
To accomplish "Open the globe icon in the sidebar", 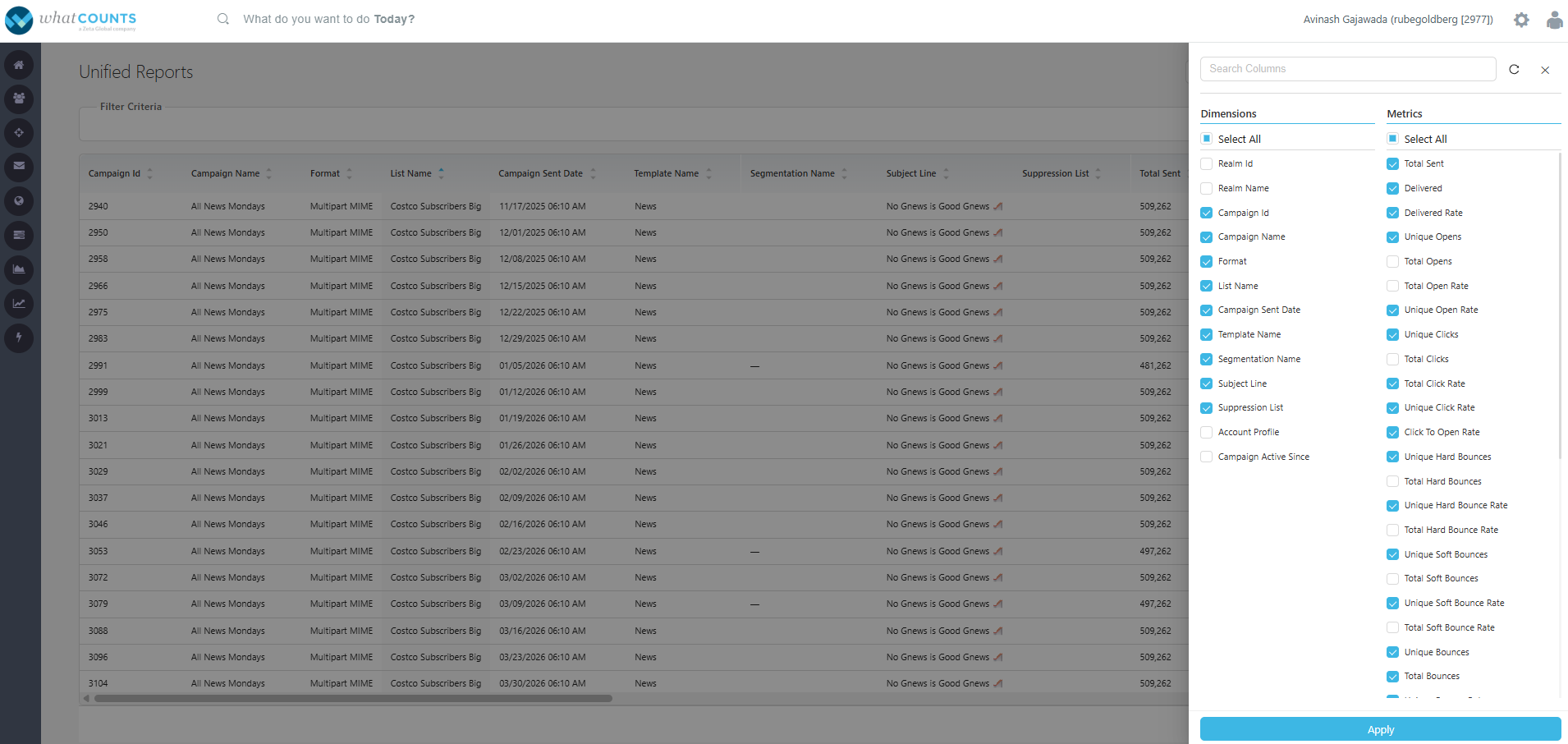I will [19, 201].
